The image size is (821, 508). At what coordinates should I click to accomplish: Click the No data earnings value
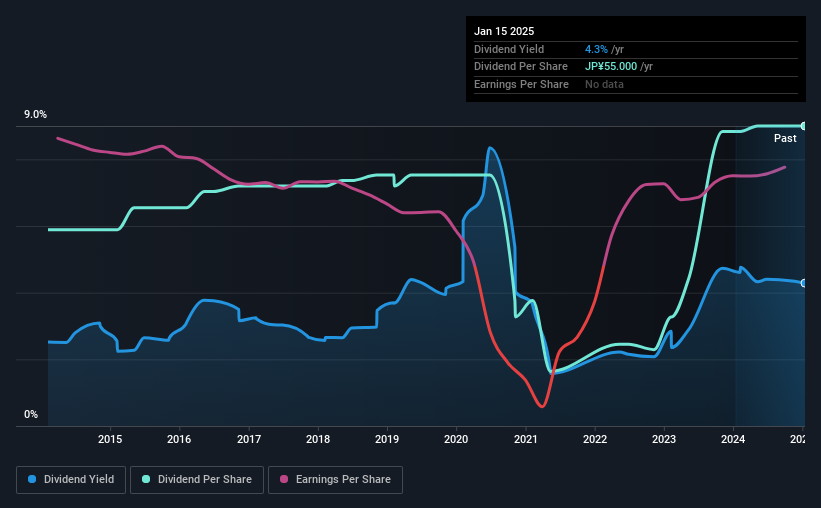pos(604,84)
